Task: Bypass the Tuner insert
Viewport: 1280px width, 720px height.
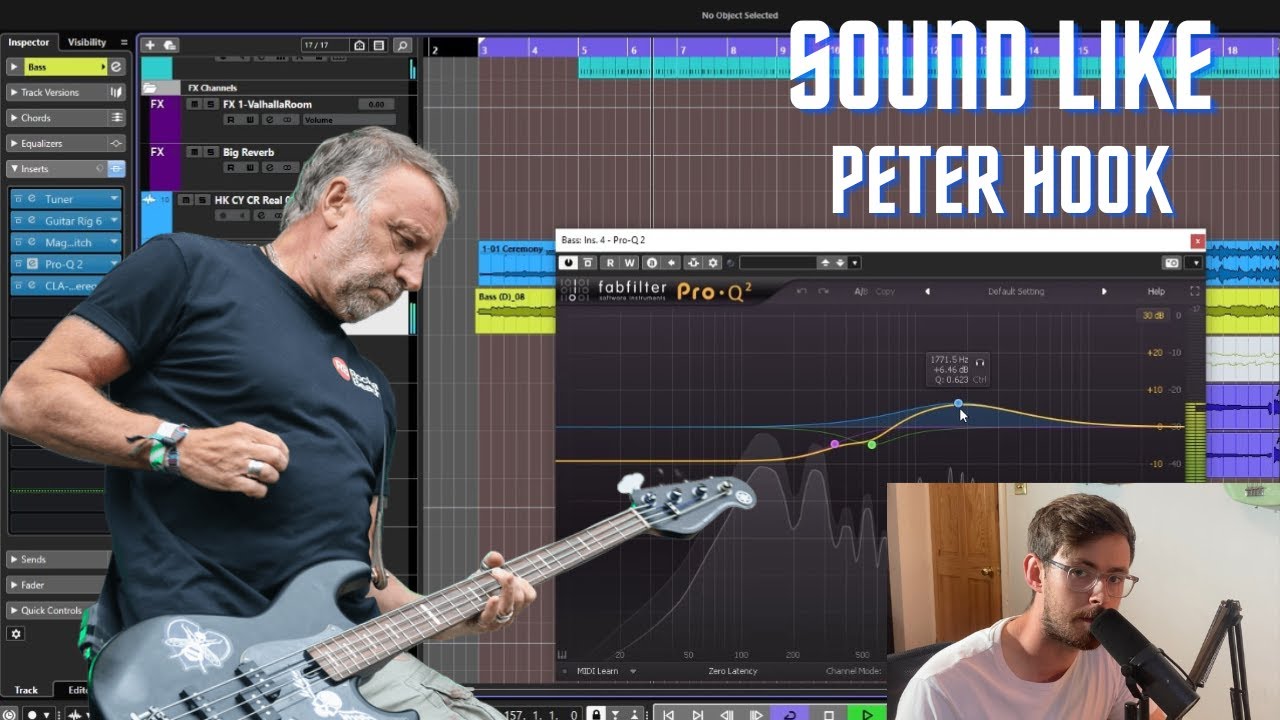Action: pyautogui.click(x=19, y=199)
